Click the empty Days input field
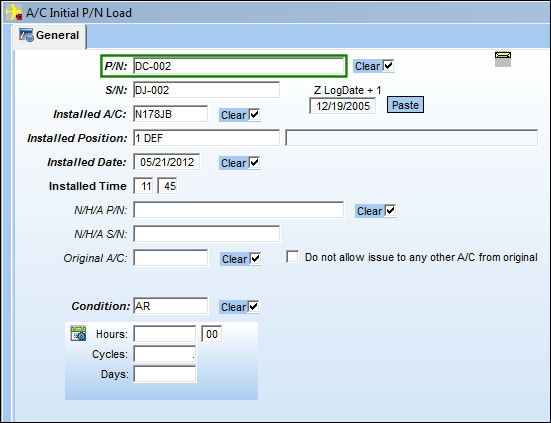This screenshot has width=551, height=423. (x=164, y=374)
